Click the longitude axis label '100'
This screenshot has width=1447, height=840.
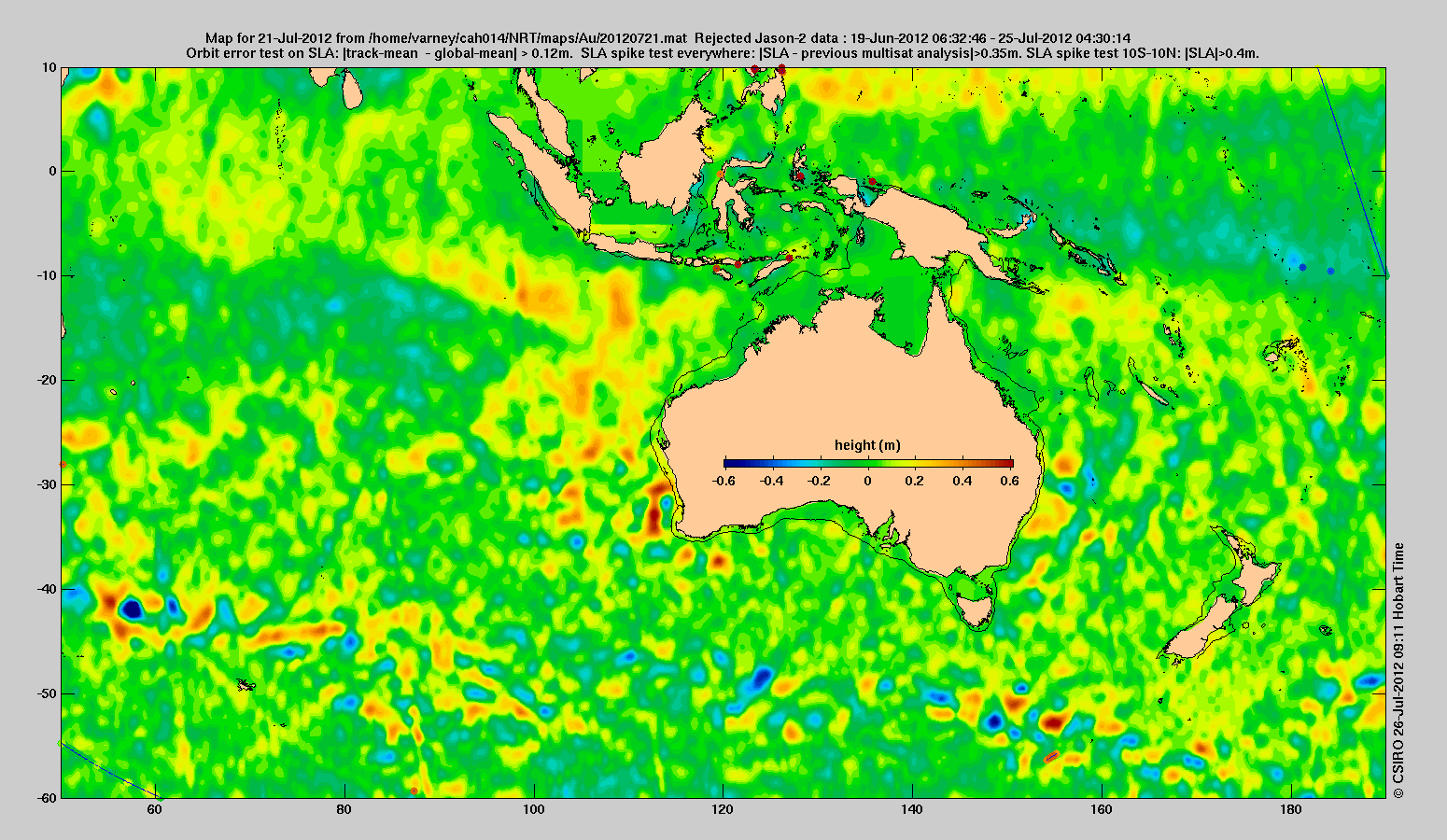tap(534, 810)
